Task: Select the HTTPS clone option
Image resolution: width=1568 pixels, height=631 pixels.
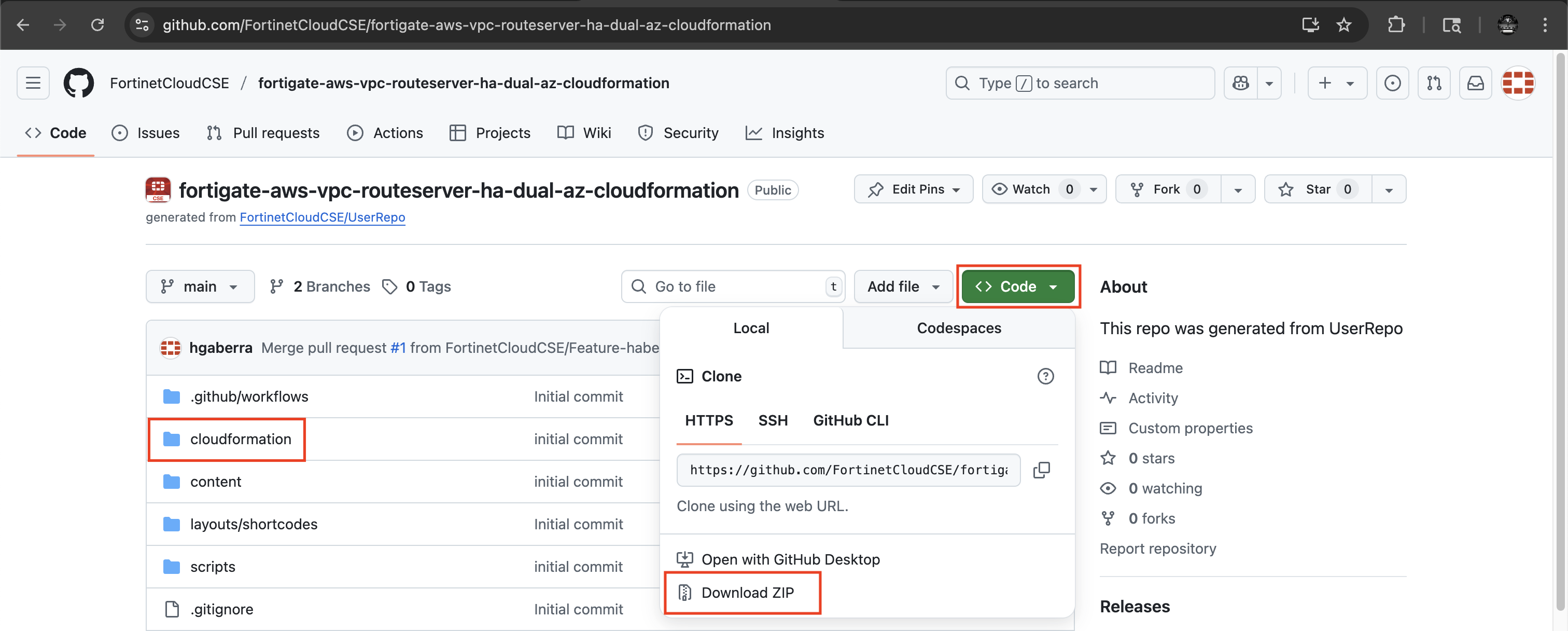Action: (709, 420)
